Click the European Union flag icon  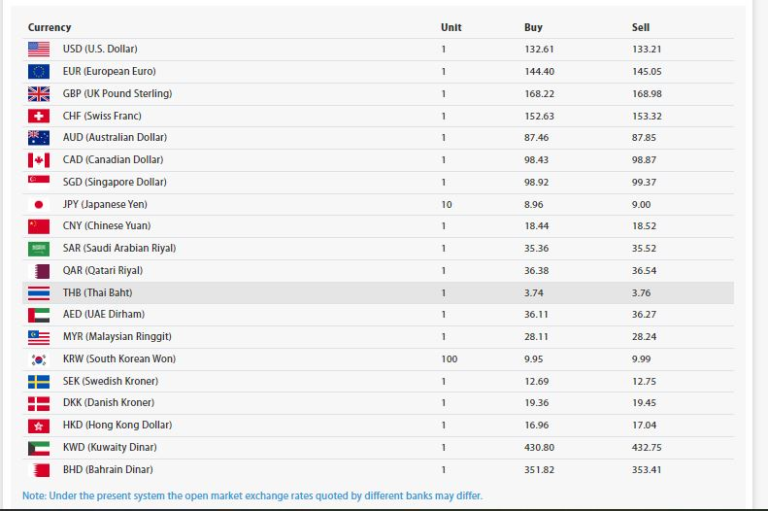click(x=39, y=71)
